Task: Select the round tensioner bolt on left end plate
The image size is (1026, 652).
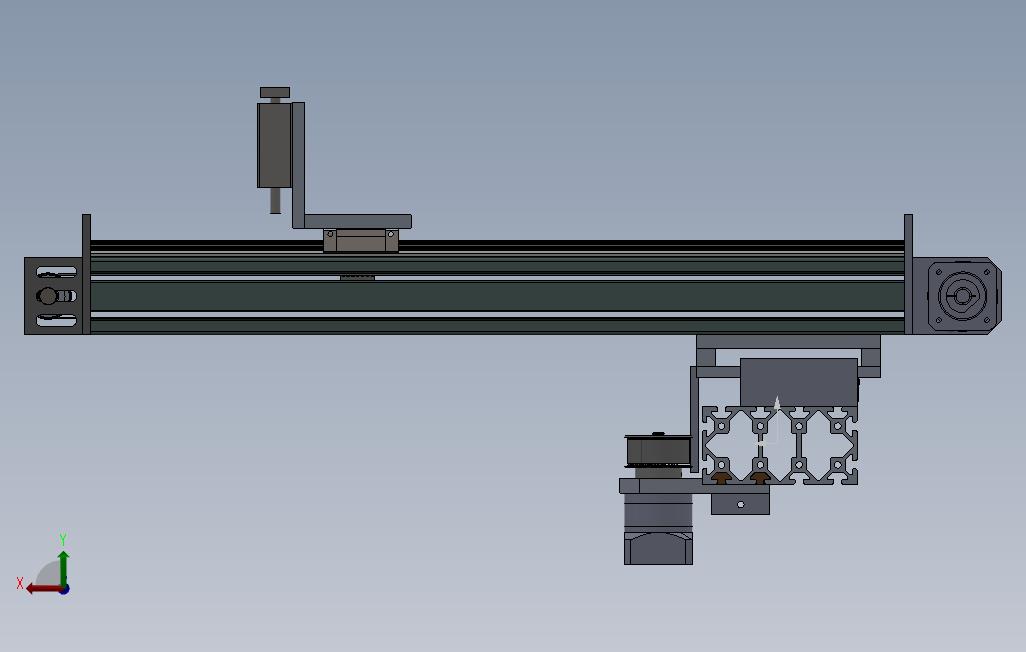Action: point(47,296)
